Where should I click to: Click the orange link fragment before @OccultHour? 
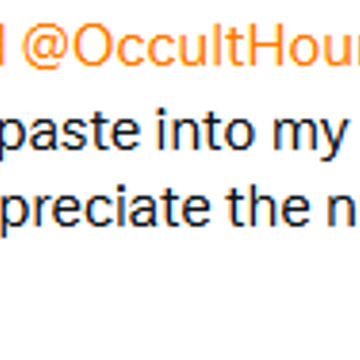2,45
